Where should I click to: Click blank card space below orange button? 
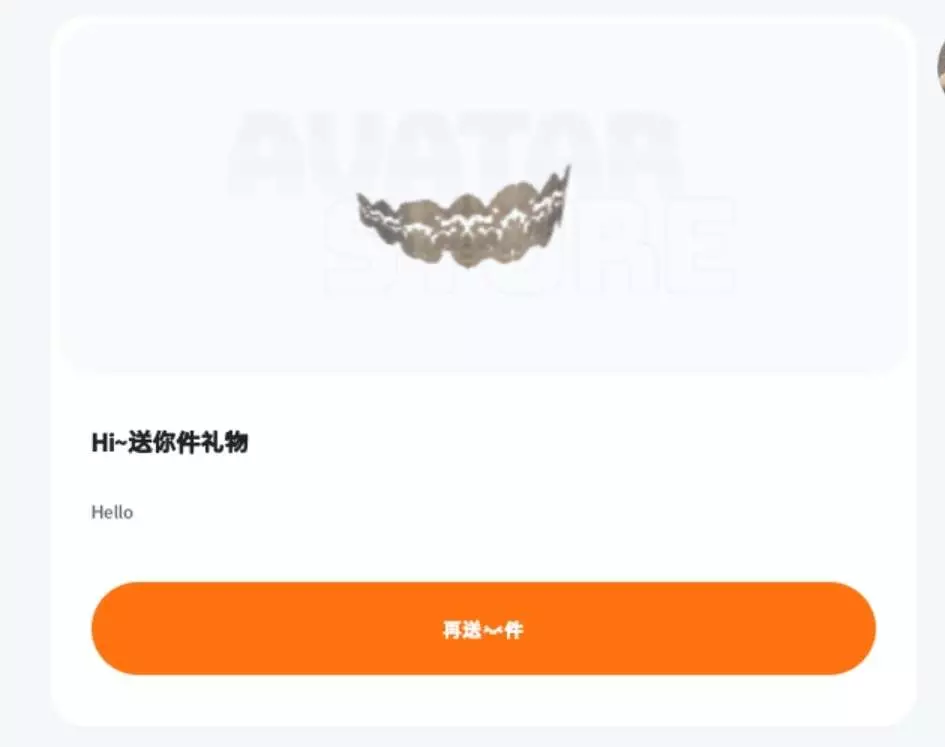coord(483,699)
